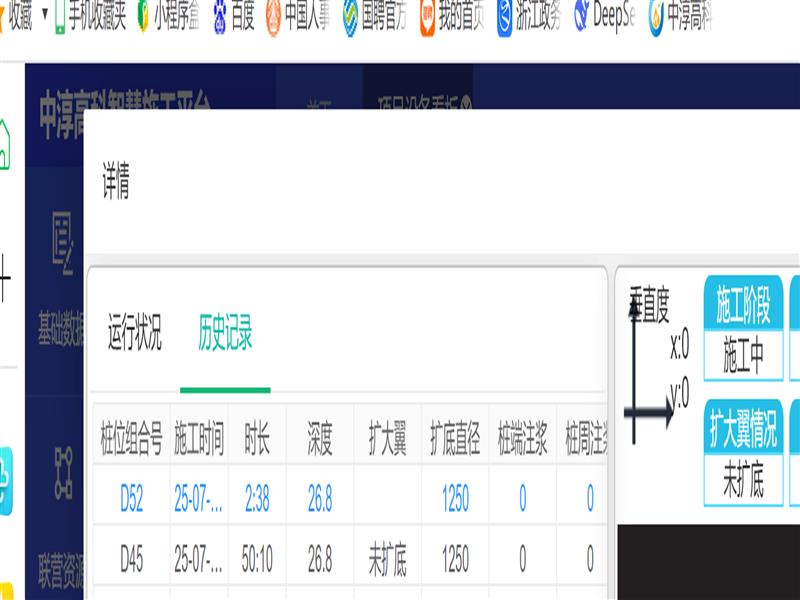The height and width of the screenshot is (600, 800).
Task: Open the 百度 bookmark icon
Action: coord(219,17)
